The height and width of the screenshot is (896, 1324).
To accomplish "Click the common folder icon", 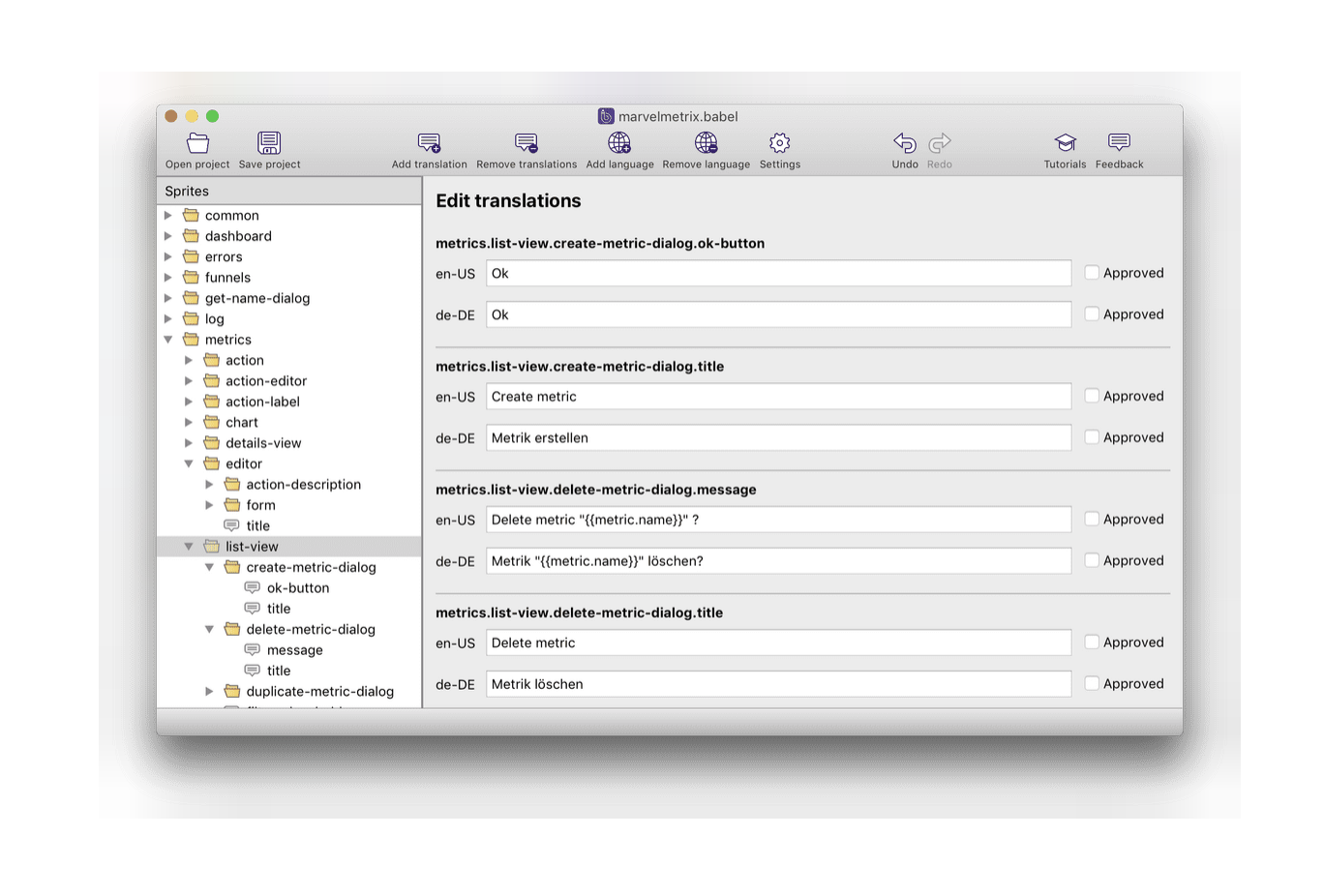I will tap(192, 215).
